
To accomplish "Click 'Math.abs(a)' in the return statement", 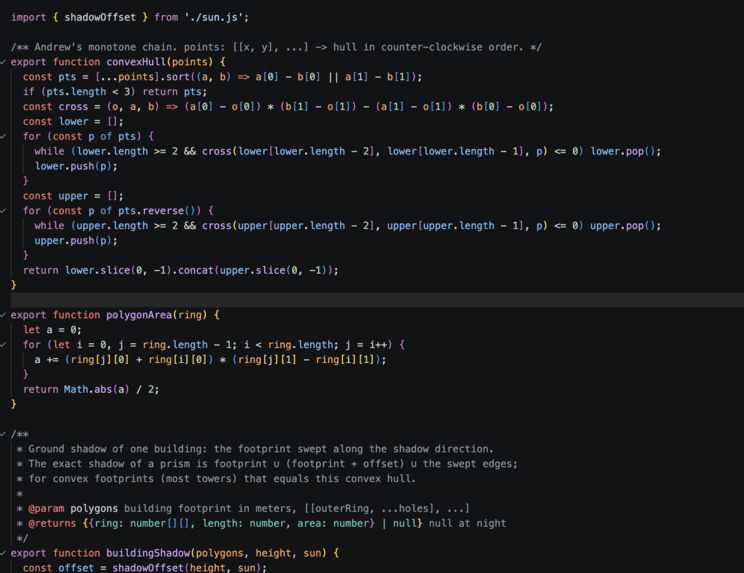I will coord(96,389).
